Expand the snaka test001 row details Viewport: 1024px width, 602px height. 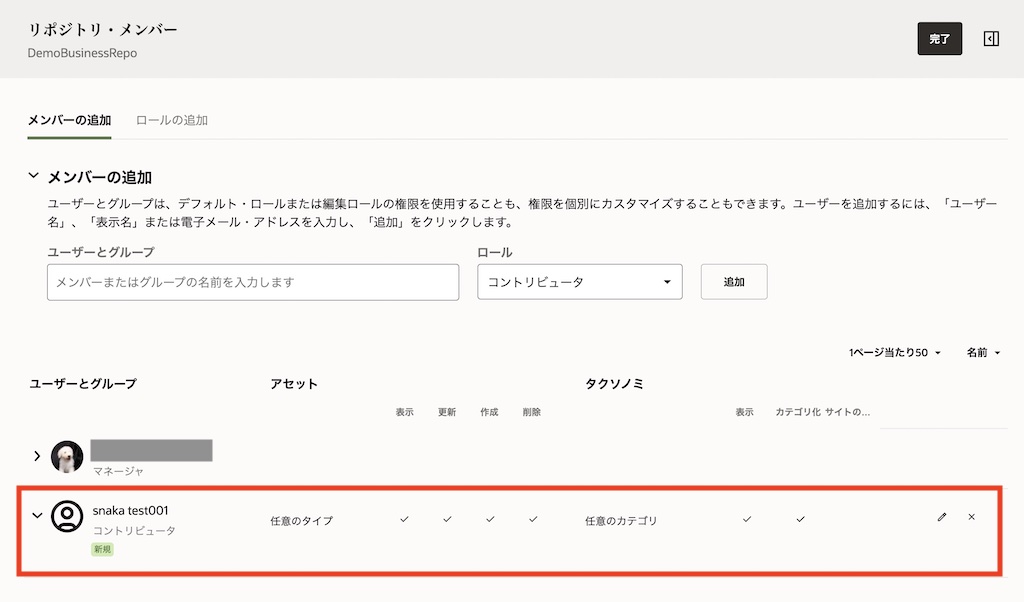tap(37, 516)
